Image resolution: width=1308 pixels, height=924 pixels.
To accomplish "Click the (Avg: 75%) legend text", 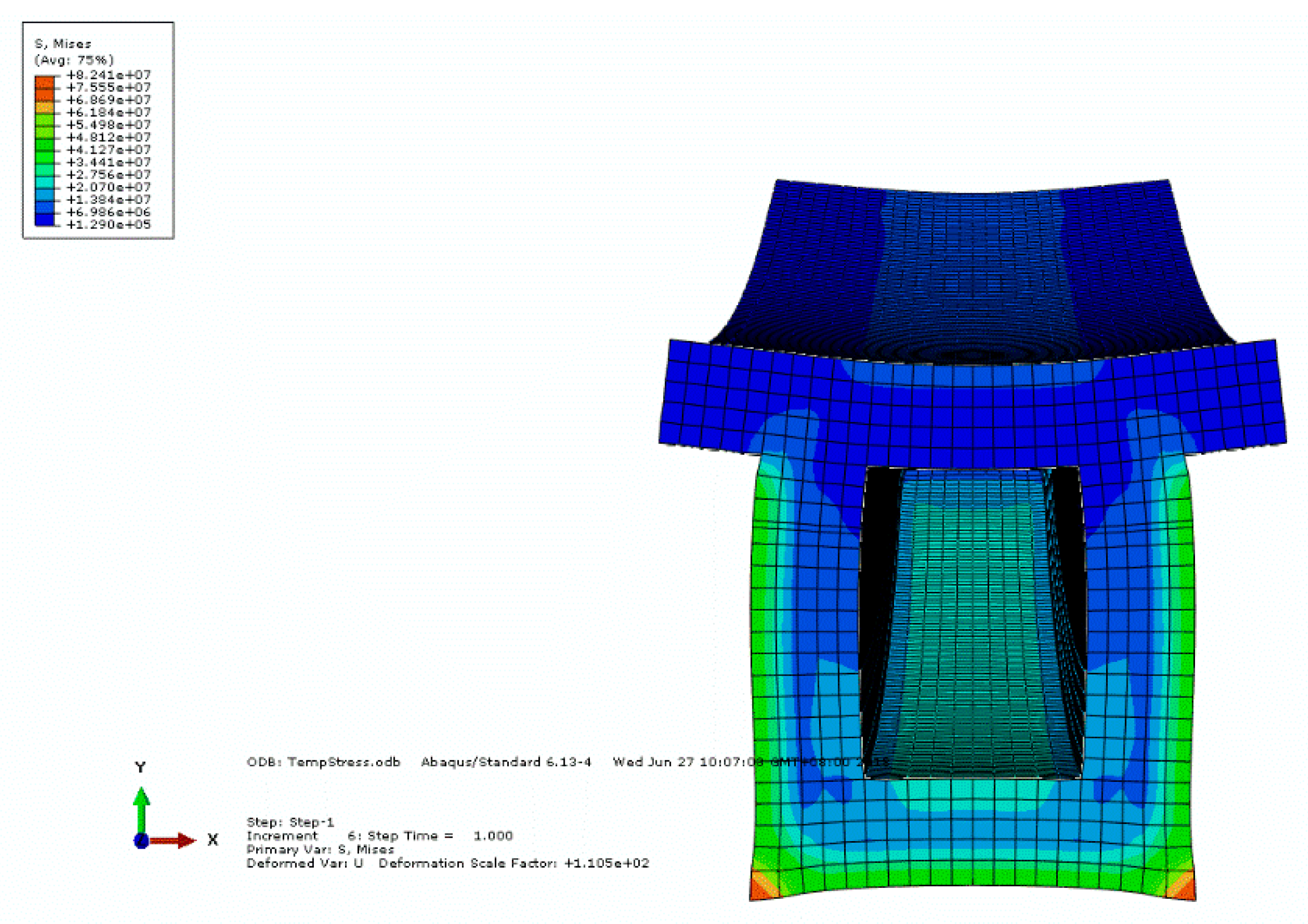I will 74,60.
